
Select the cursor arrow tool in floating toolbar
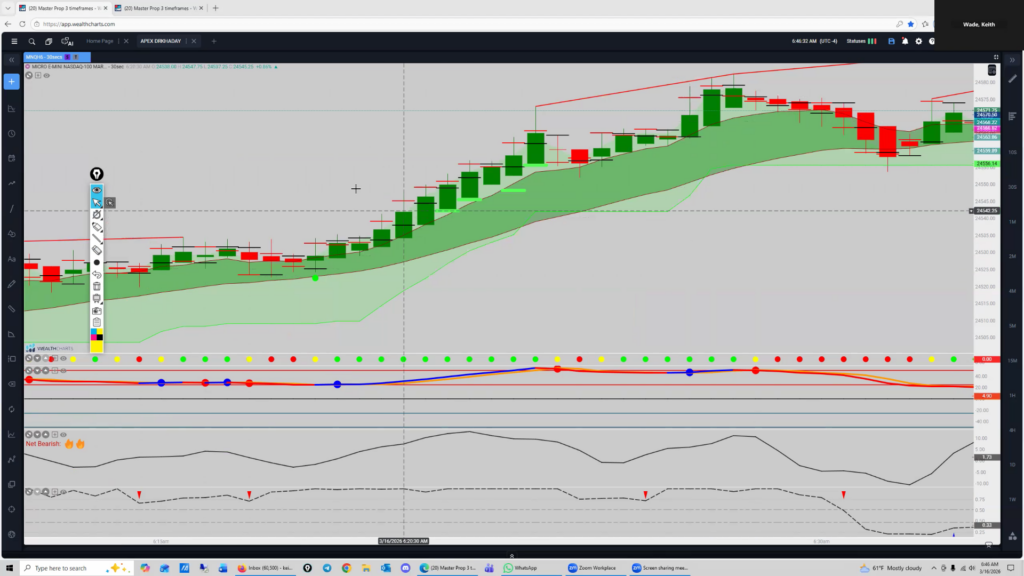pyautogui.click(x=97, y=202)
